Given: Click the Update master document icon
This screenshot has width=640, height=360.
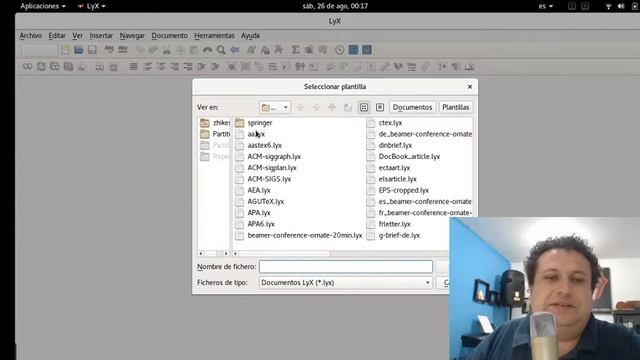Looking at the screenshot, I should 68,67.
